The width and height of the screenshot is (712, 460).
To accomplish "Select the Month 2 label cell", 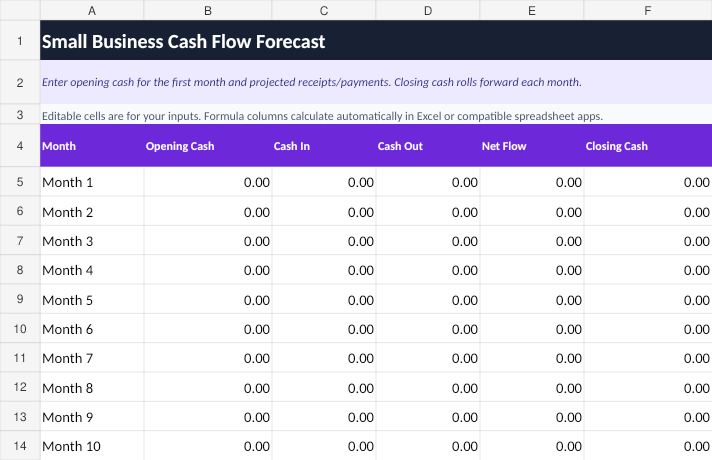I will click(x=92, y=212).
